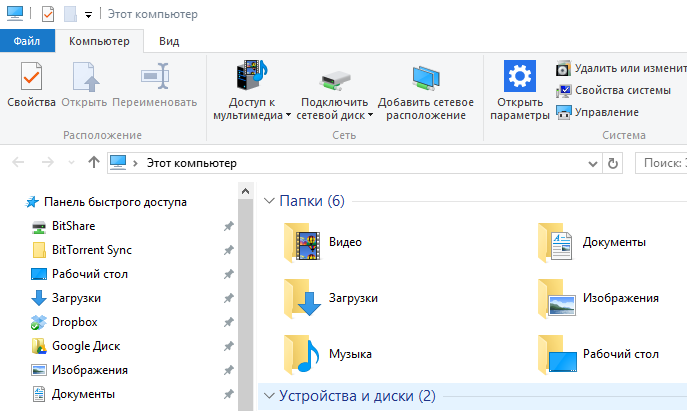Screen dimensions: 687x411
Task: Click the Свойства ribbon icon
Action: (31, 77)
